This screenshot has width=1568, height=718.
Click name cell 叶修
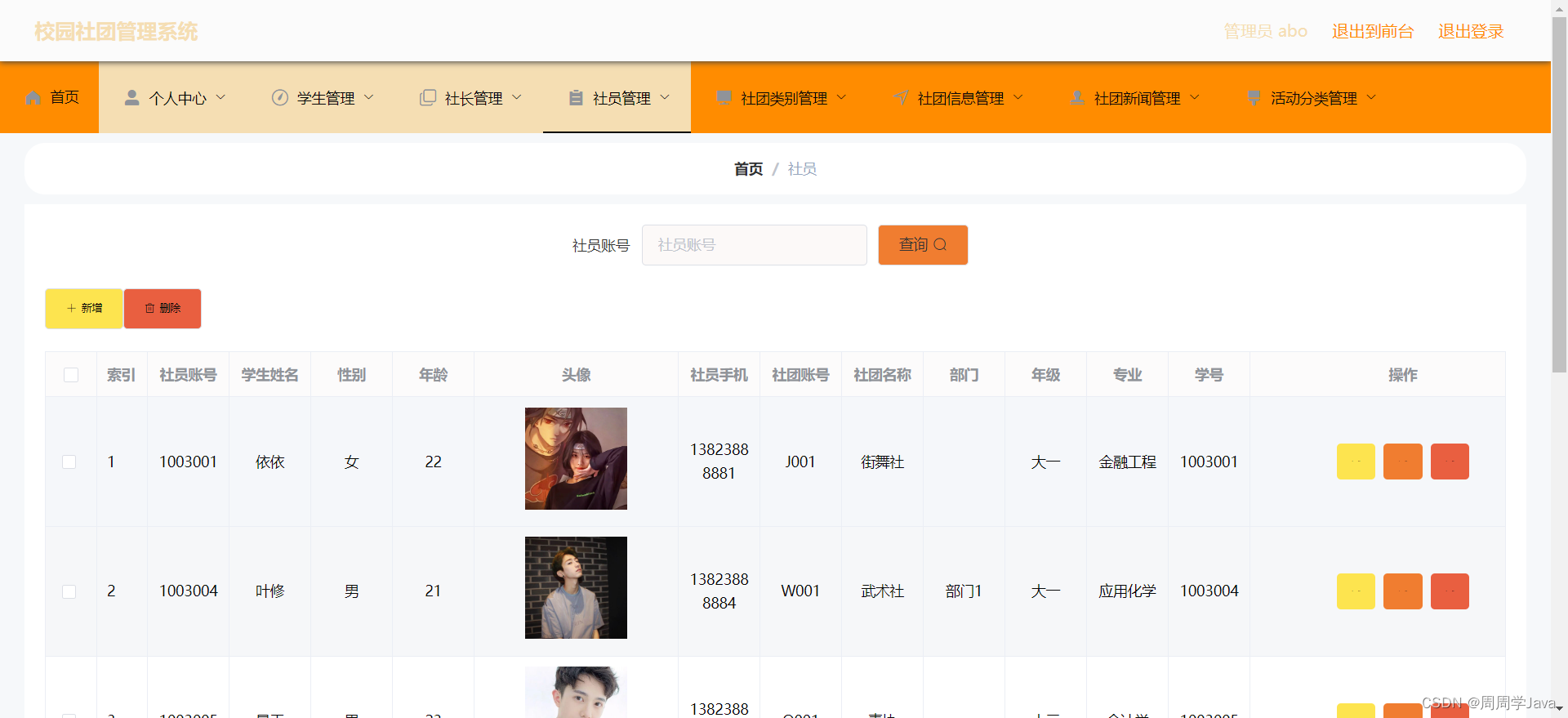269,591
